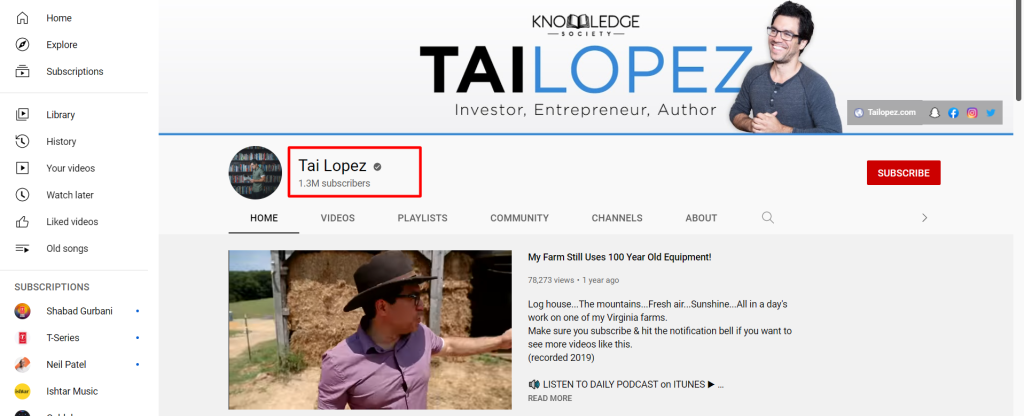
Task: Click the Watch later clock icon
Action: [x=22, y=195]
